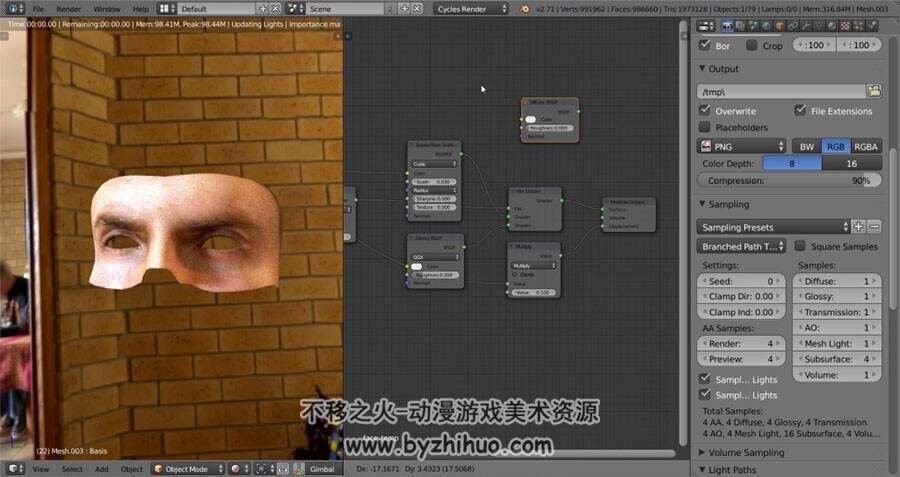
Task: Select RGBA color mode
Action: pos(866,146)
